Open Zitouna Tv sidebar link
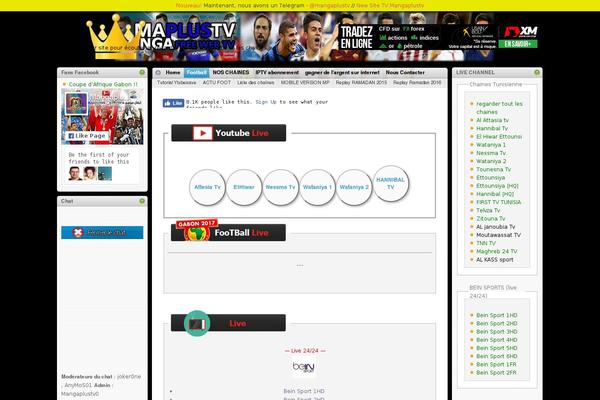This screenshot has height=400, width=600. click(491, 219)
